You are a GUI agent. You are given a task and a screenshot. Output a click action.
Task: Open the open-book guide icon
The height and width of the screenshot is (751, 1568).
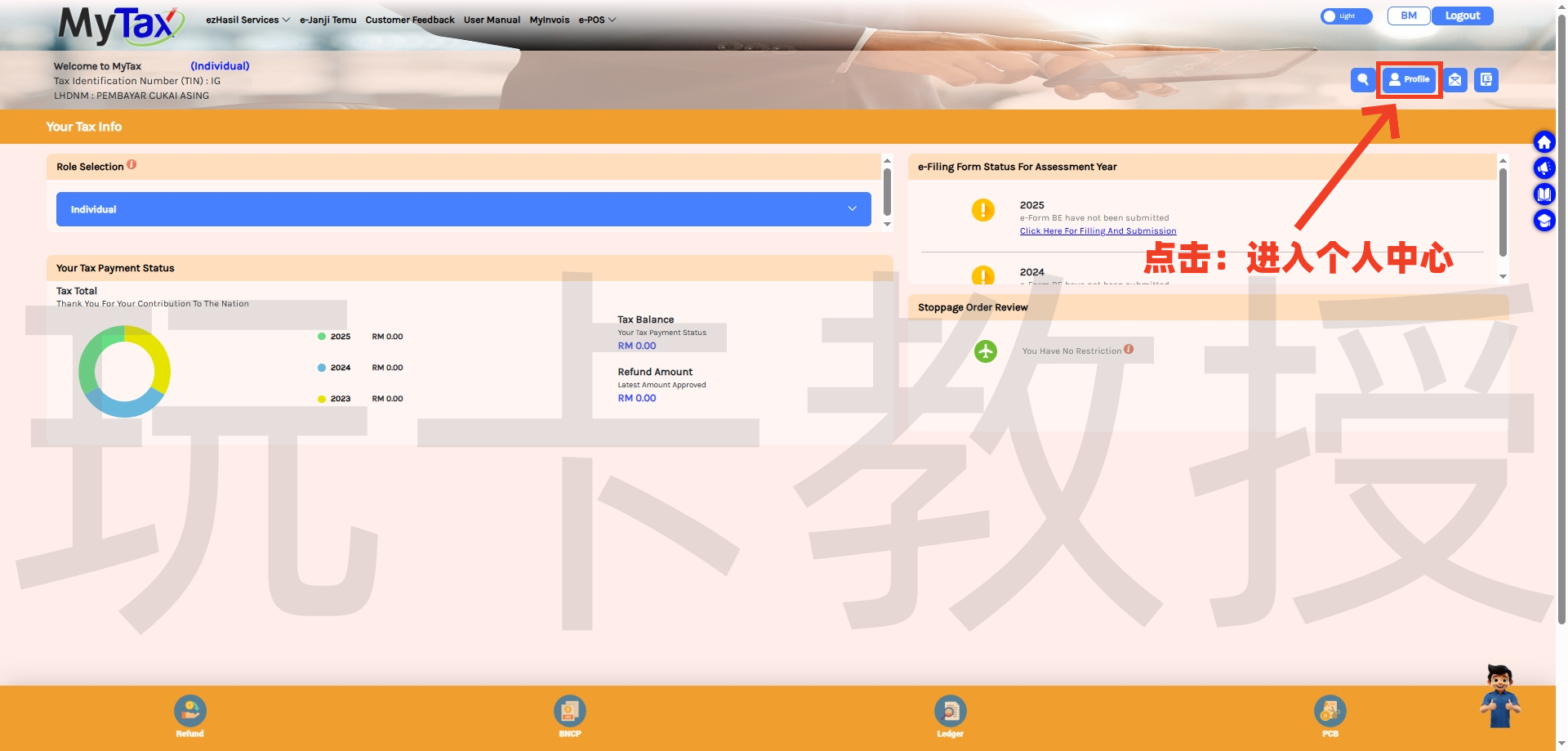[1543, 194]
